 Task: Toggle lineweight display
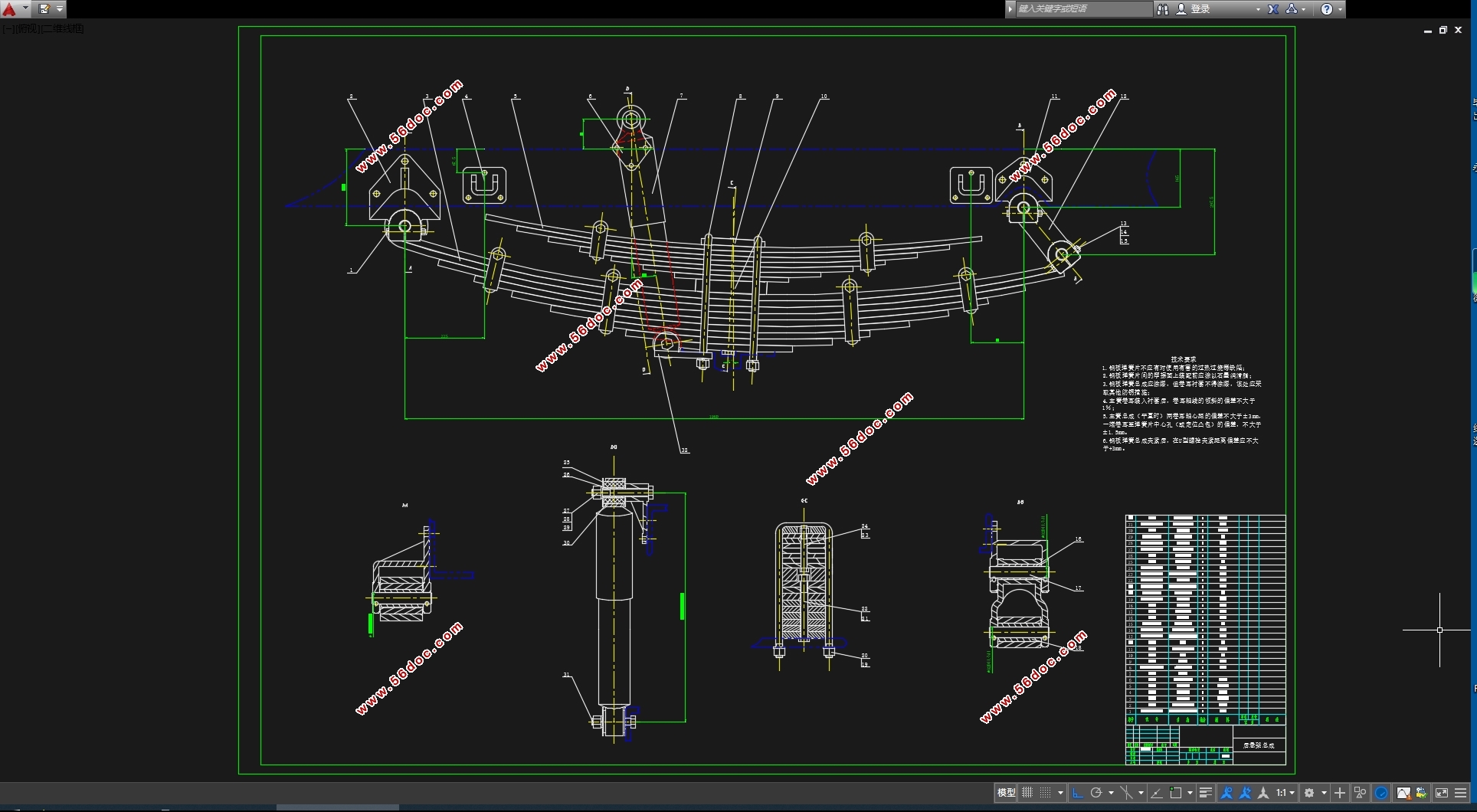point(1205,793)
